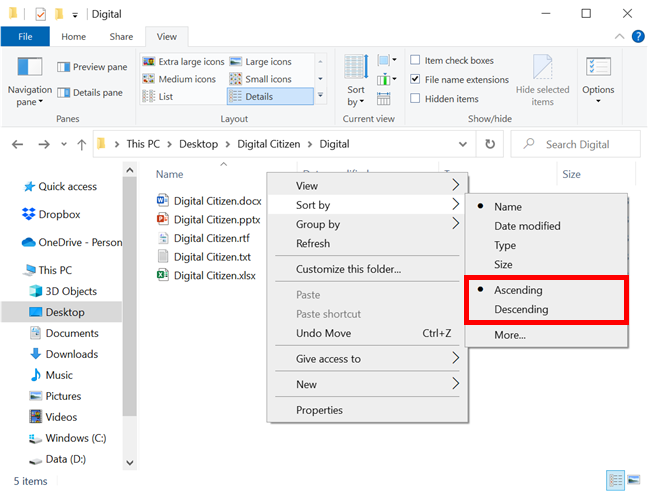The height and width of the screenshot is (491, 648).
Task: Select List layout
Action: [x=157, y=96]
